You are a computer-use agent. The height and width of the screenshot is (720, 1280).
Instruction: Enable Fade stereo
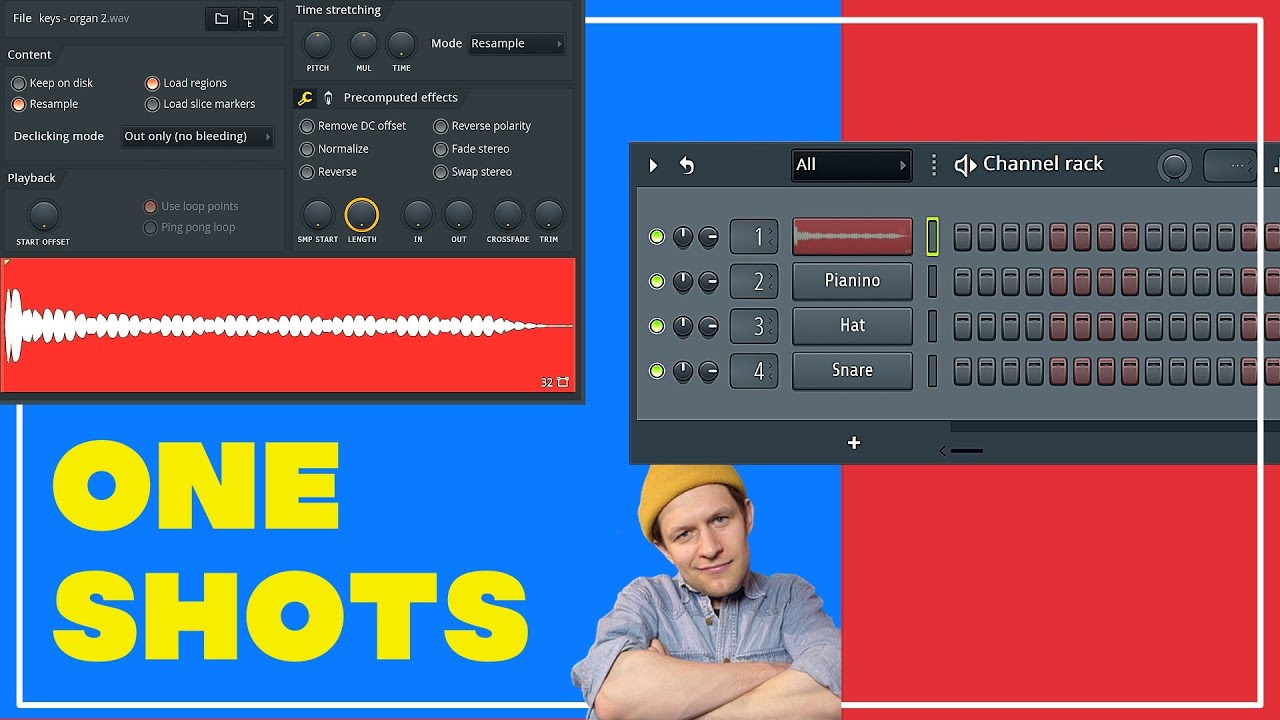(x=472, y=149)
